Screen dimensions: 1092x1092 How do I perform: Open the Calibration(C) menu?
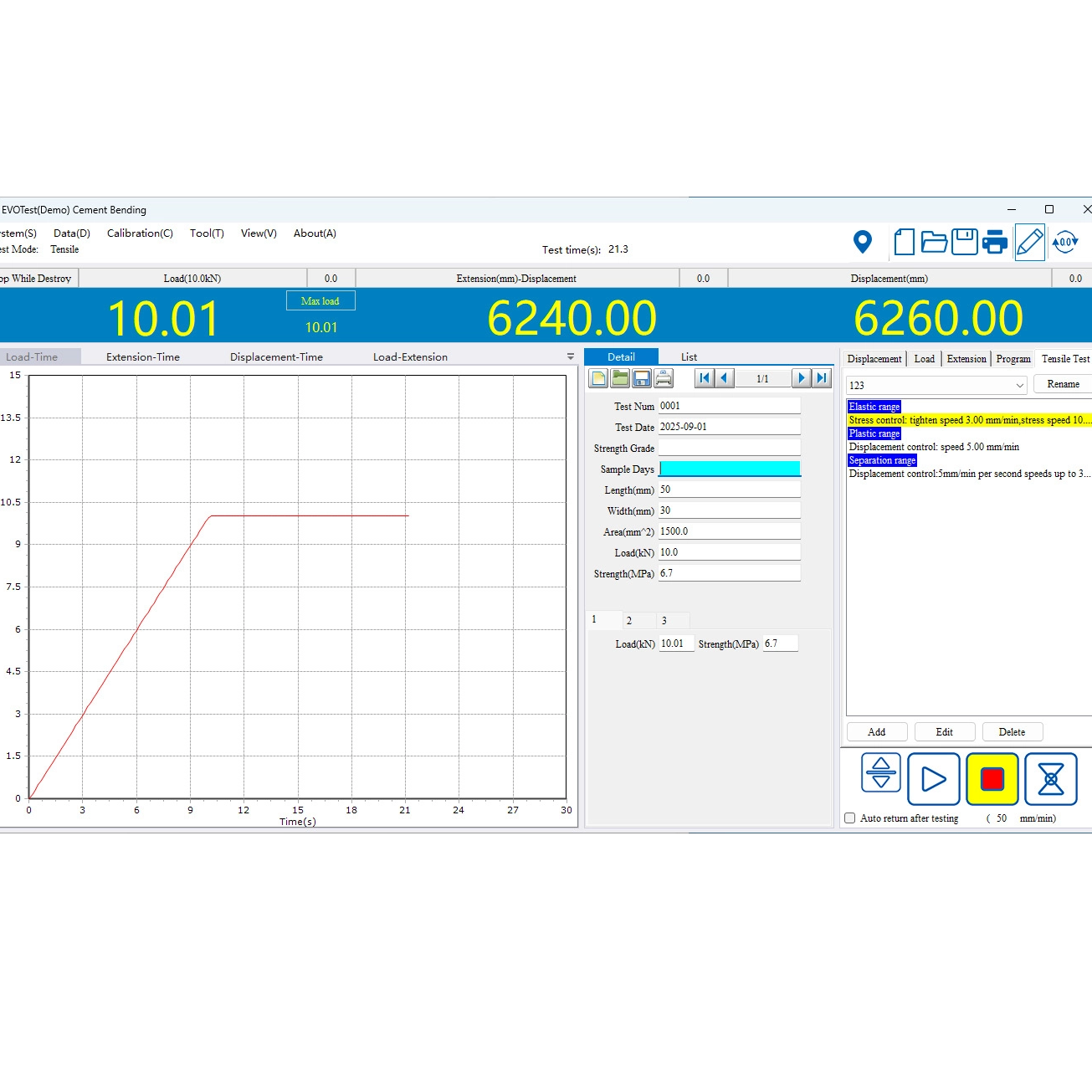(x=140, y=233)
